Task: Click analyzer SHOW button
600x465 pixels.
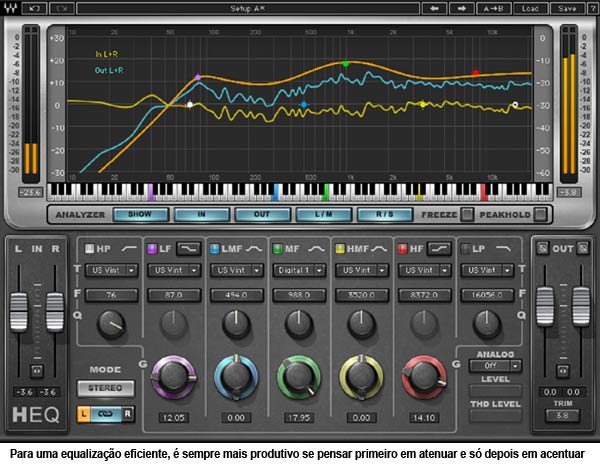Action: [x=141, y=214]
